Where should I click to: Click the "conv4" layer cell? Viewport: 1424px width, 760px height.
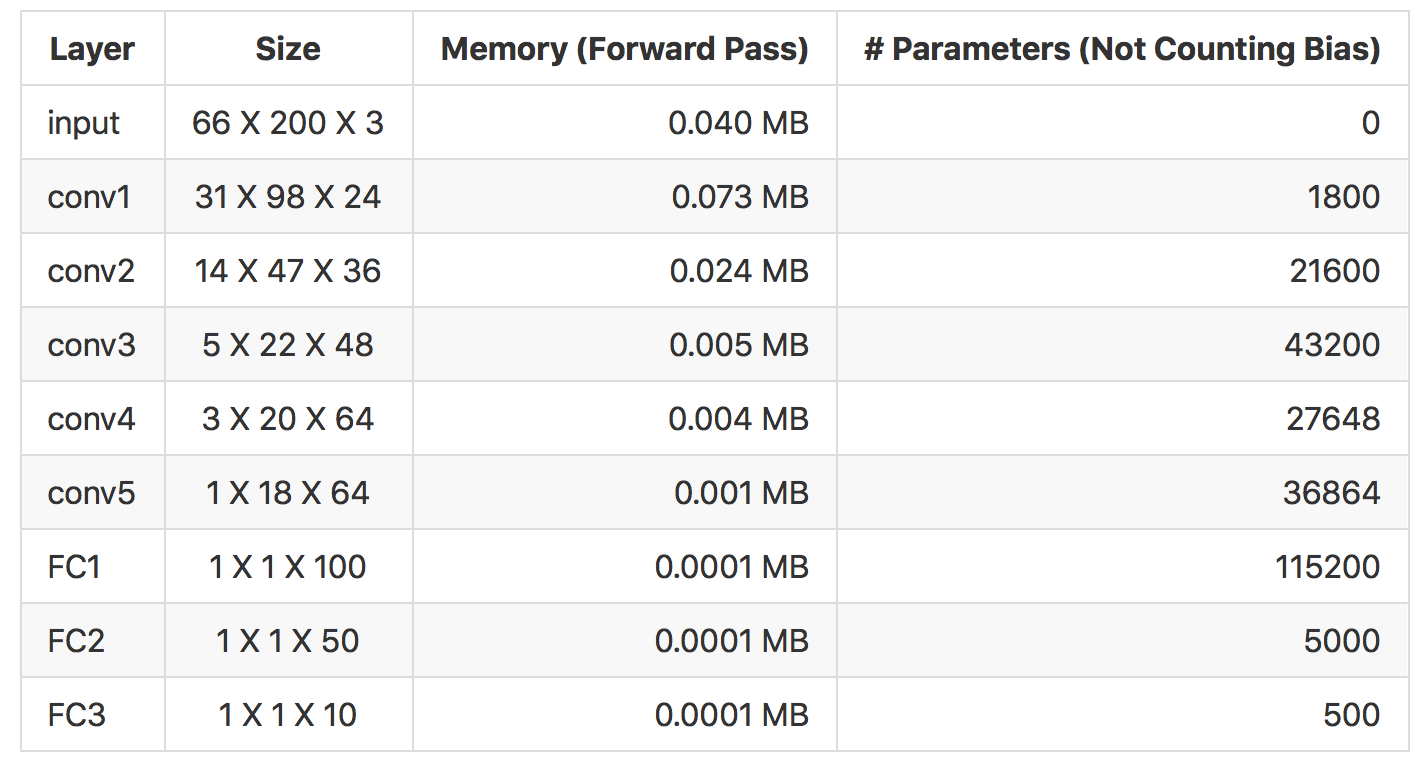point(91,419)
